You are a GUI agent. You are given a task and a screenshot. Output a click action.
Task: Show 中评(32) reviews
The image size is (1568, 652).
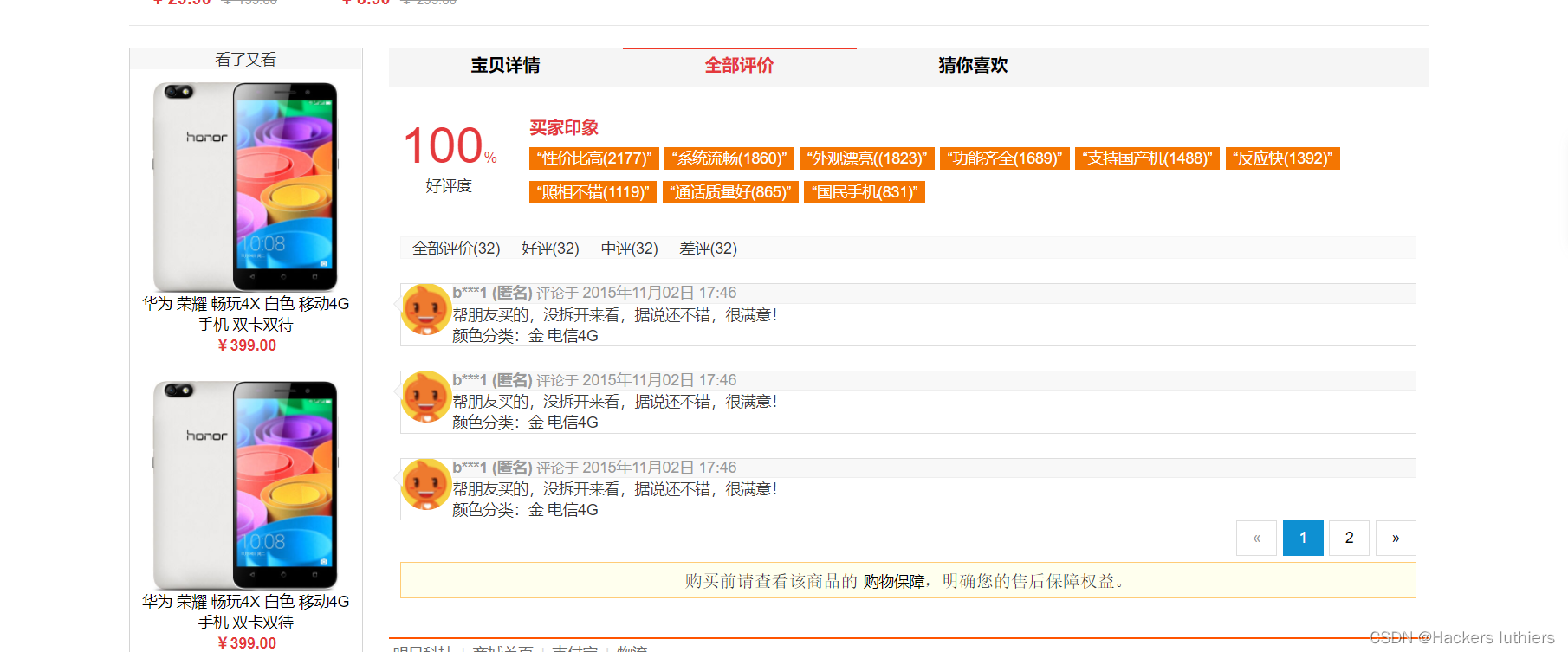tap(630, 249)
